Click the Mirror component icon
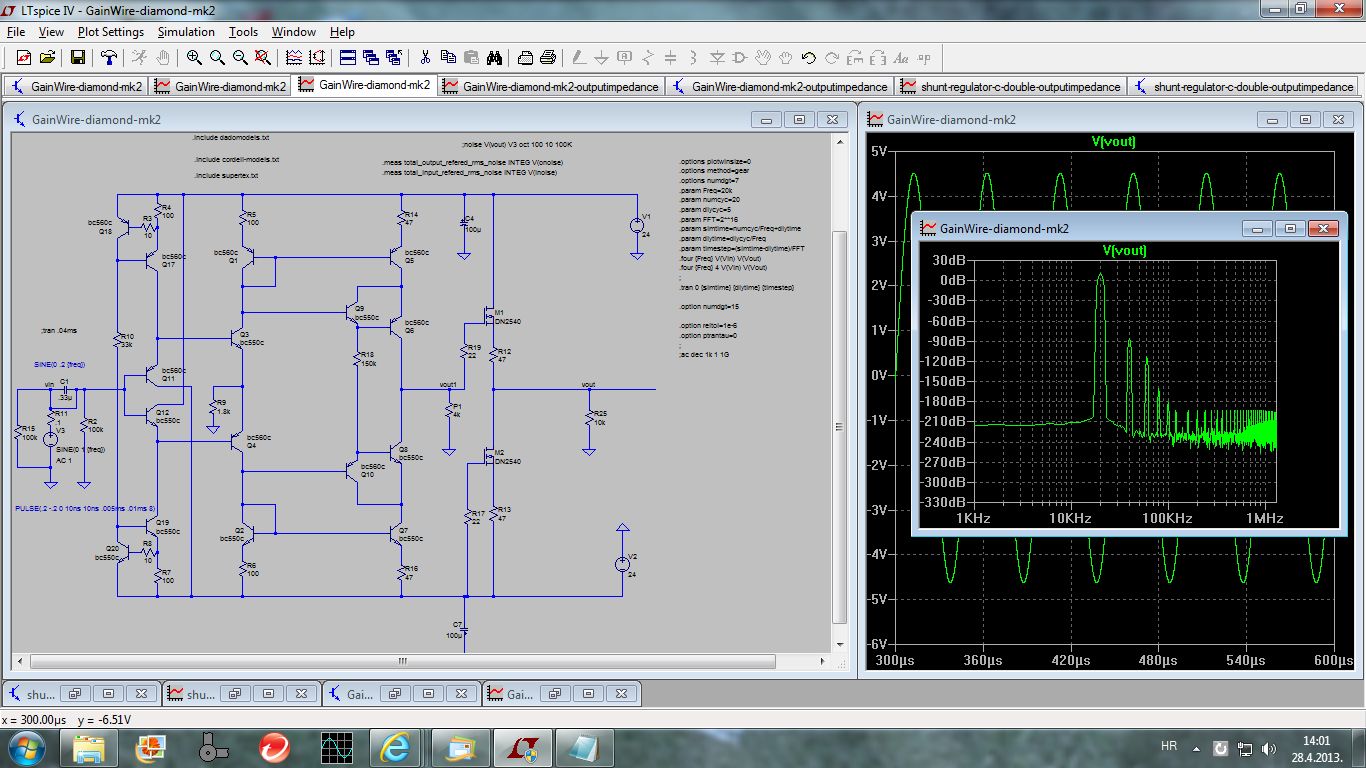Screen dimensions: 1366x768 click(x=878, y=58)
